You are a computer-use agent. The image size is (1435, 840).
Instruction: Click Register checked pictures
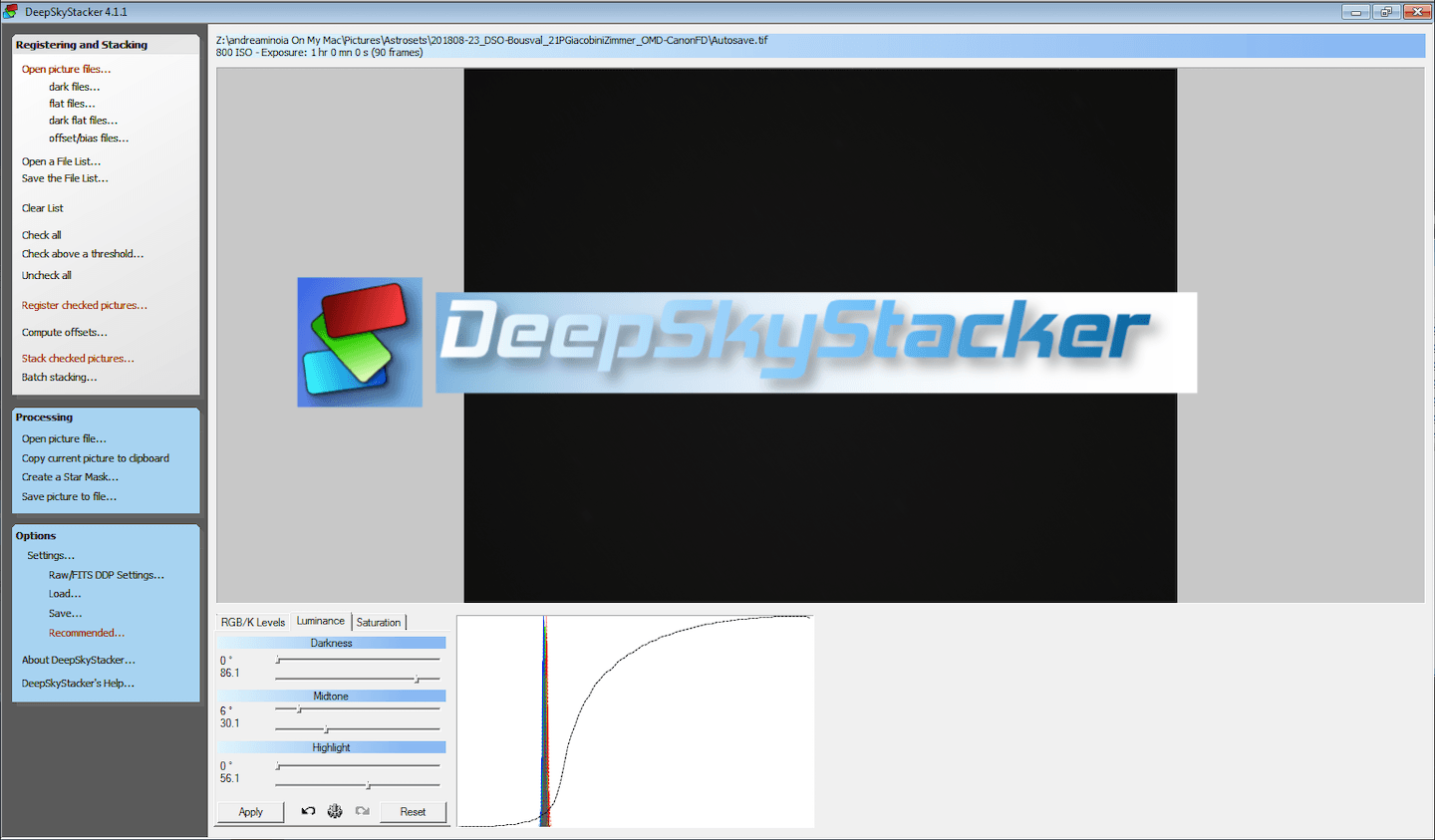coord(84,305)
